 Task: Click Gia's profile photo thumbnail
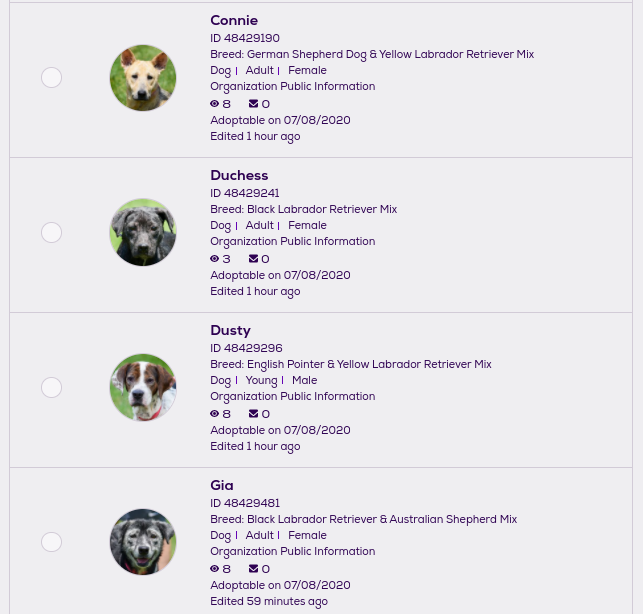(x=143, y=542)
